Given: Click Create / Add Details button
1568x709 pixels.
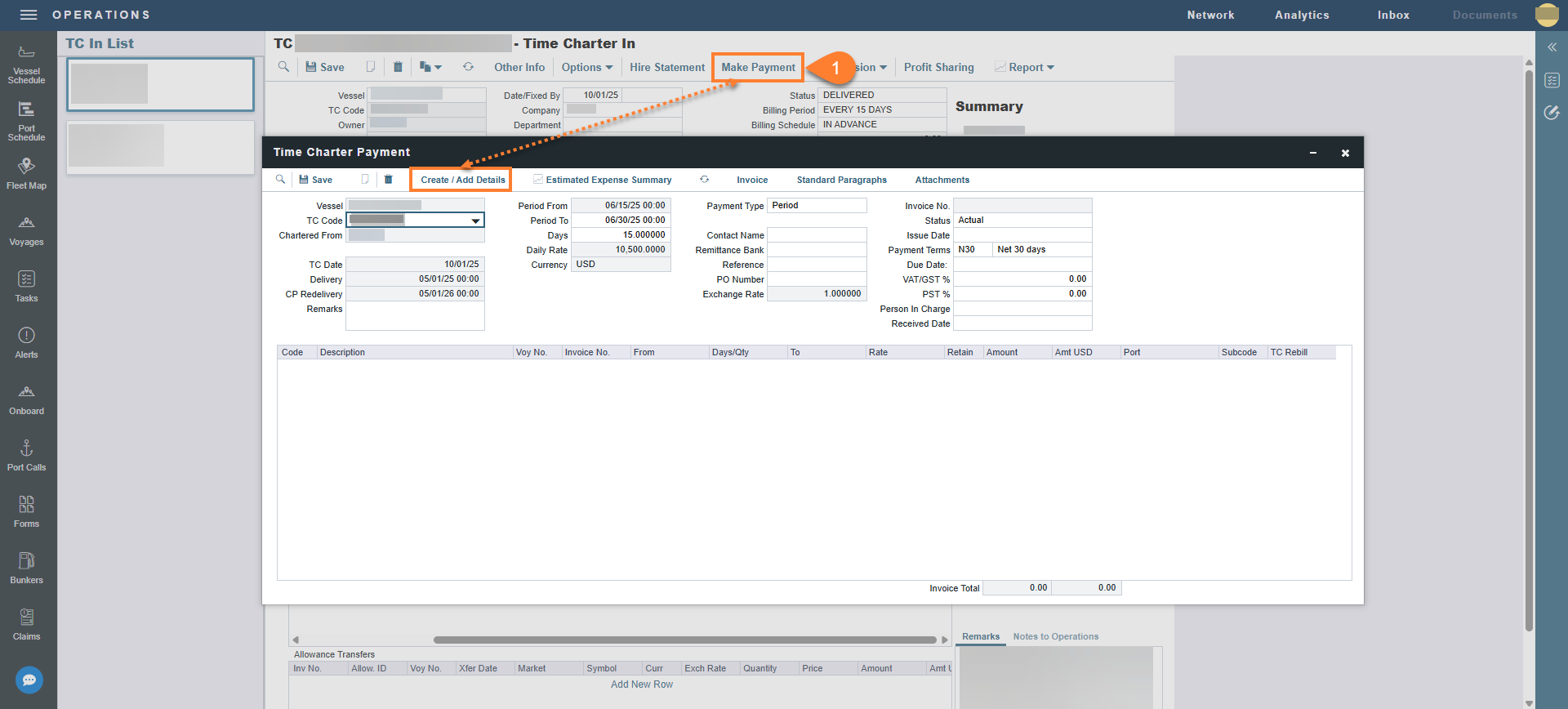Looking at the screenshot, I should pos(462,180).
